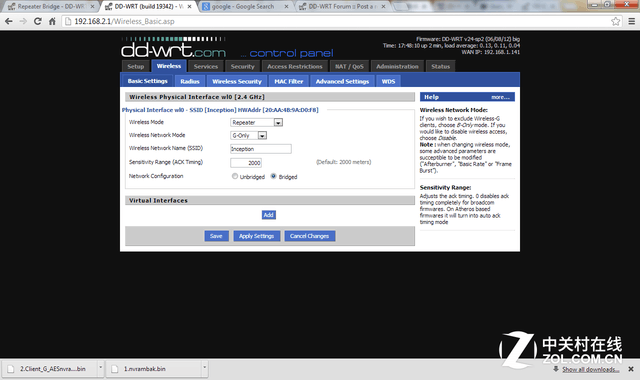This screenshot has height=380, width=640.
Task: Expand the Wireless Mode dropdown showing Repeater
Action: pyautogui.click(x=256, y=122)
